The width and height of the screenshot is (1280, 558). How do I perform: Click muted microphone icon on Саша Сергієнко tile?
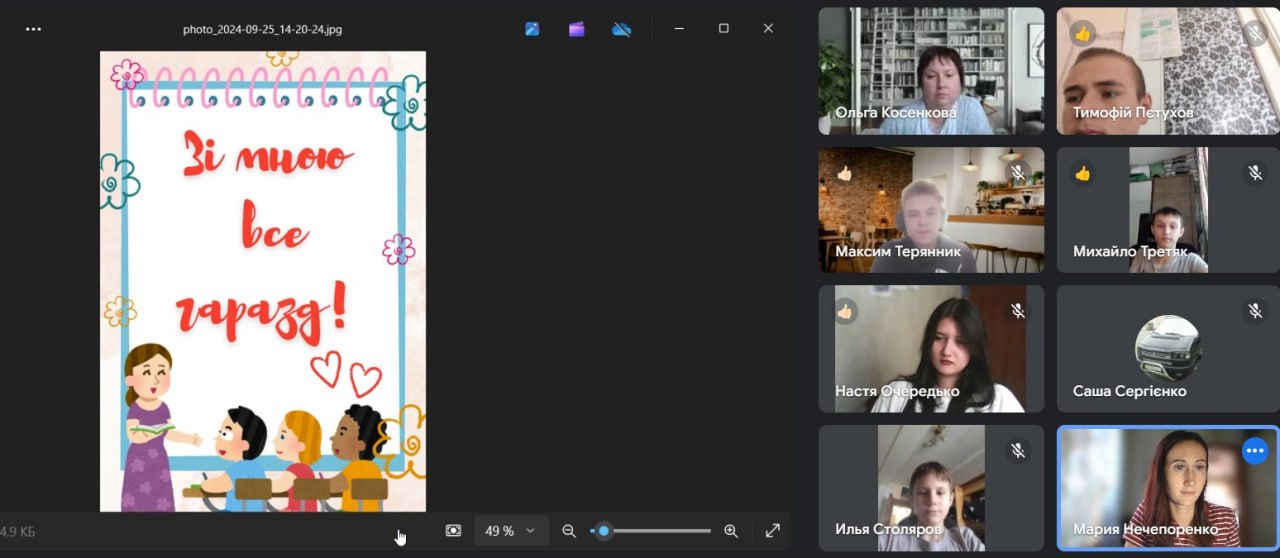click(1255, 311)
